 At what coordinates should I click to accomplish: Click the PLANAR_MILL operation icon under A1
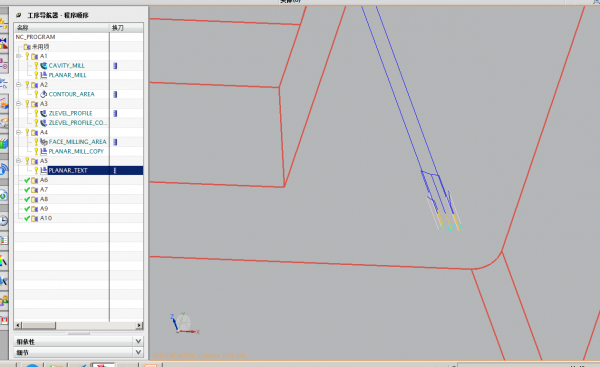click(44, 75)
